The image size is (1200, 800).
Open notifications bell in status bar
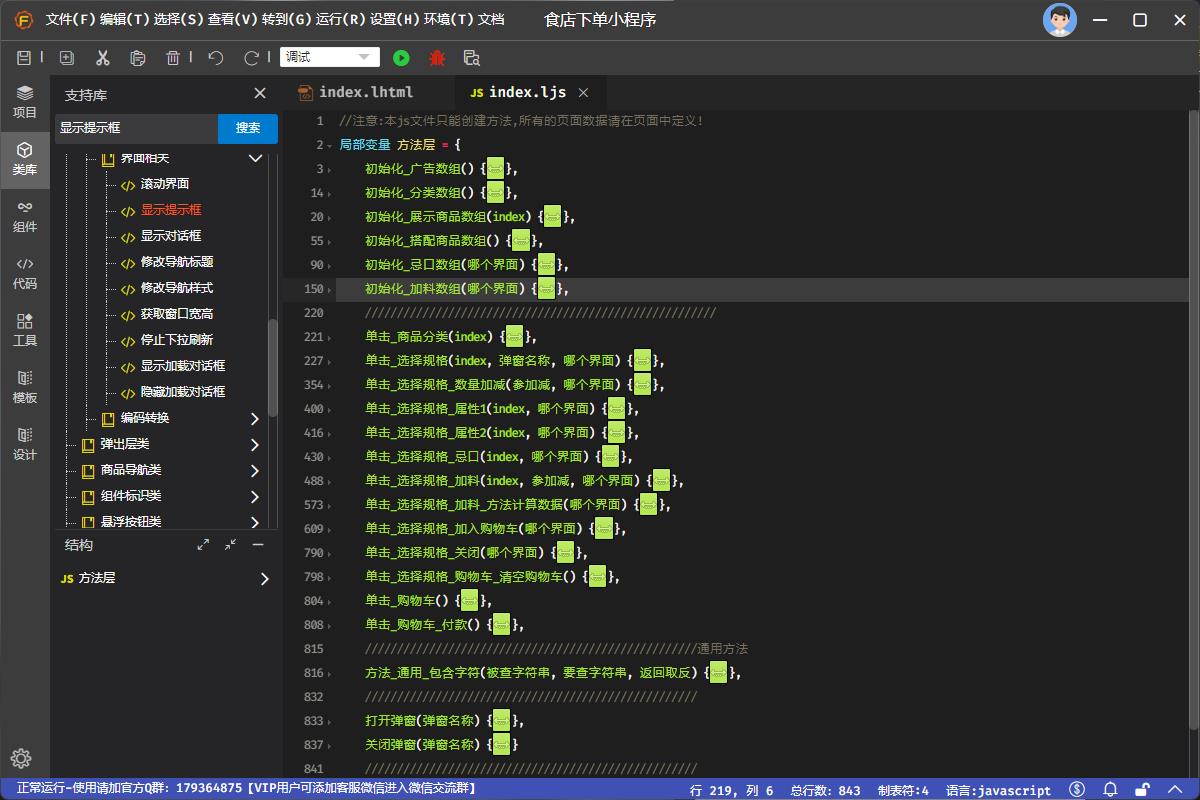1110,789
